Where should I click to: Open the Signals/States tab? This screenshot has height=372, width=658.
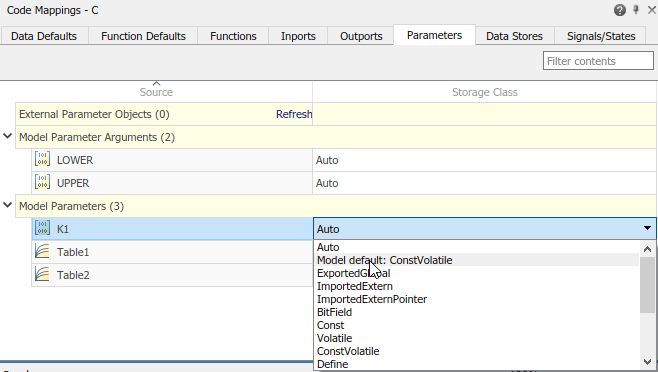pos(601,36)
